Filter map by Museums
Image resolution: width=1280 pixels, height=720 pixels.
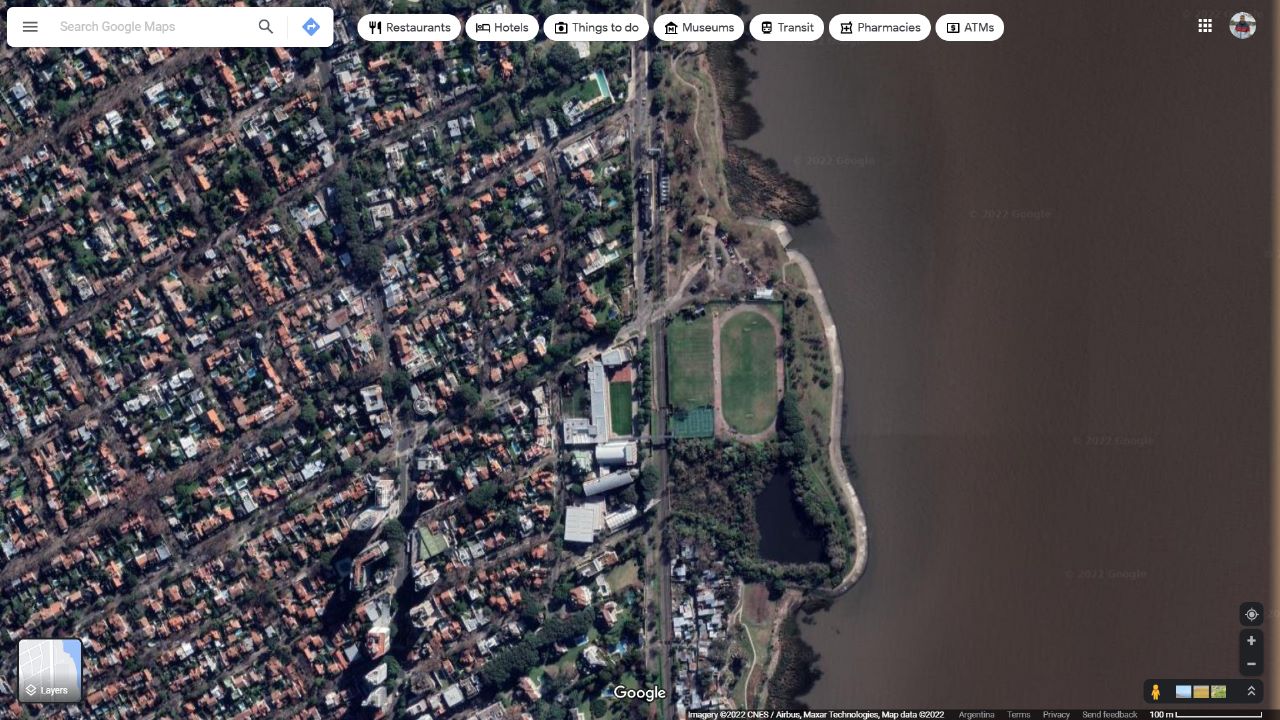point(699,28)
